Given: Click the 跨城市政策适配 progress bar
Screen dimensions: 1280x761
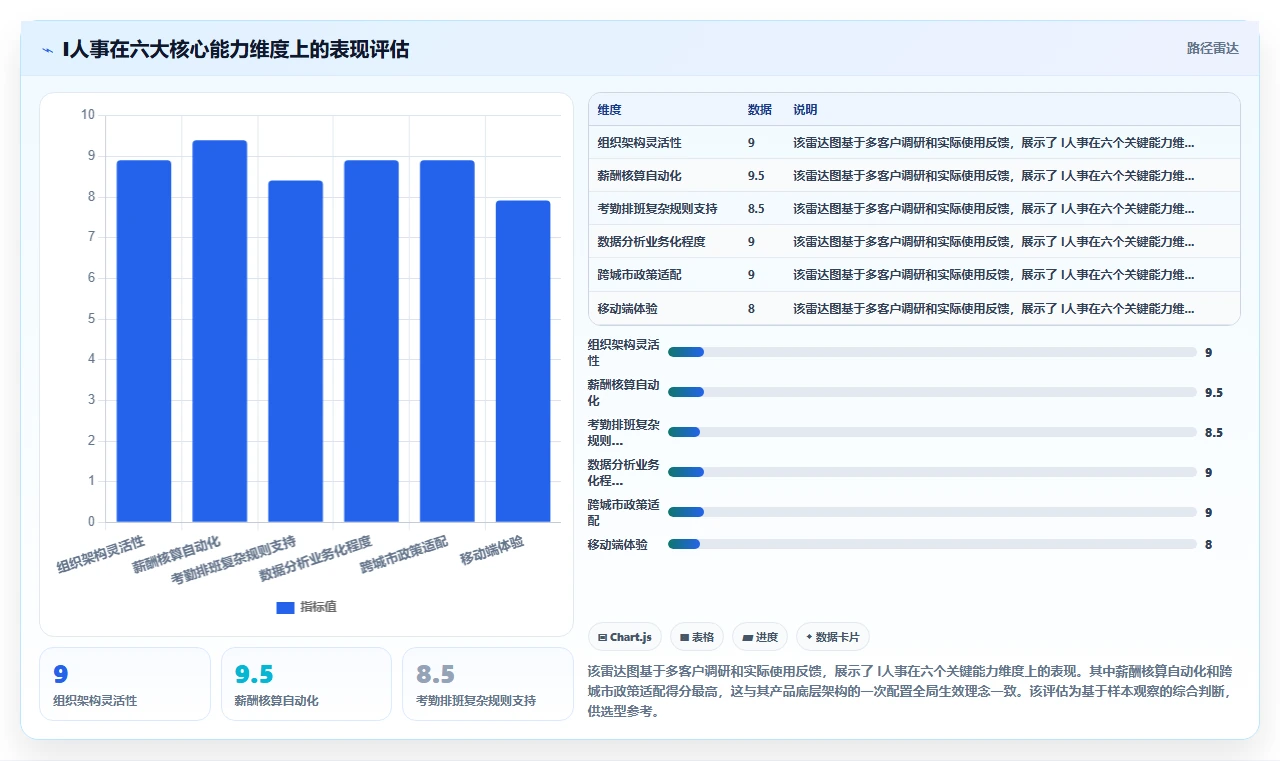Looking at the screenshot, I should [x=932, y=512].
